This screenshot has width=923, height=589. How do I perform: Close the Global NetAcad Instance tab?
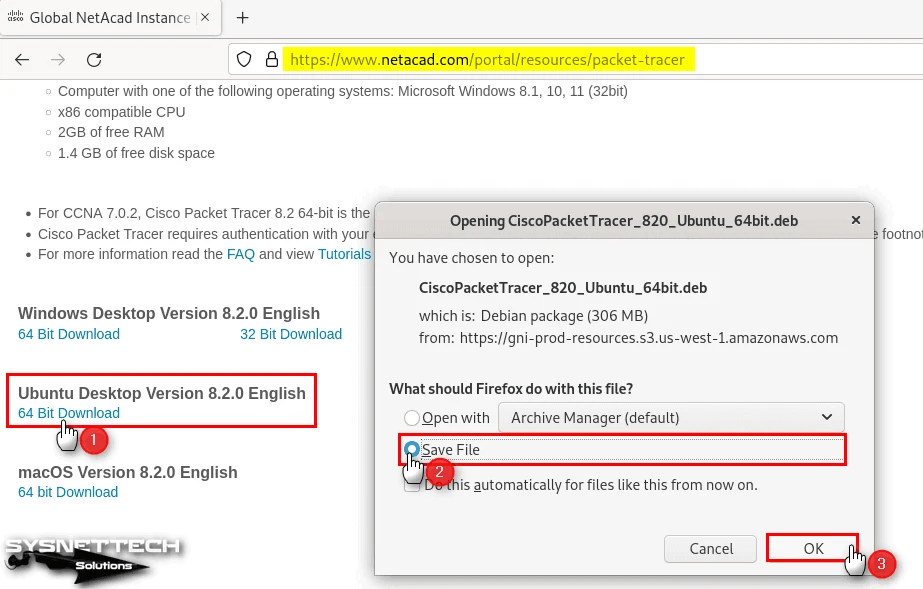207,18
